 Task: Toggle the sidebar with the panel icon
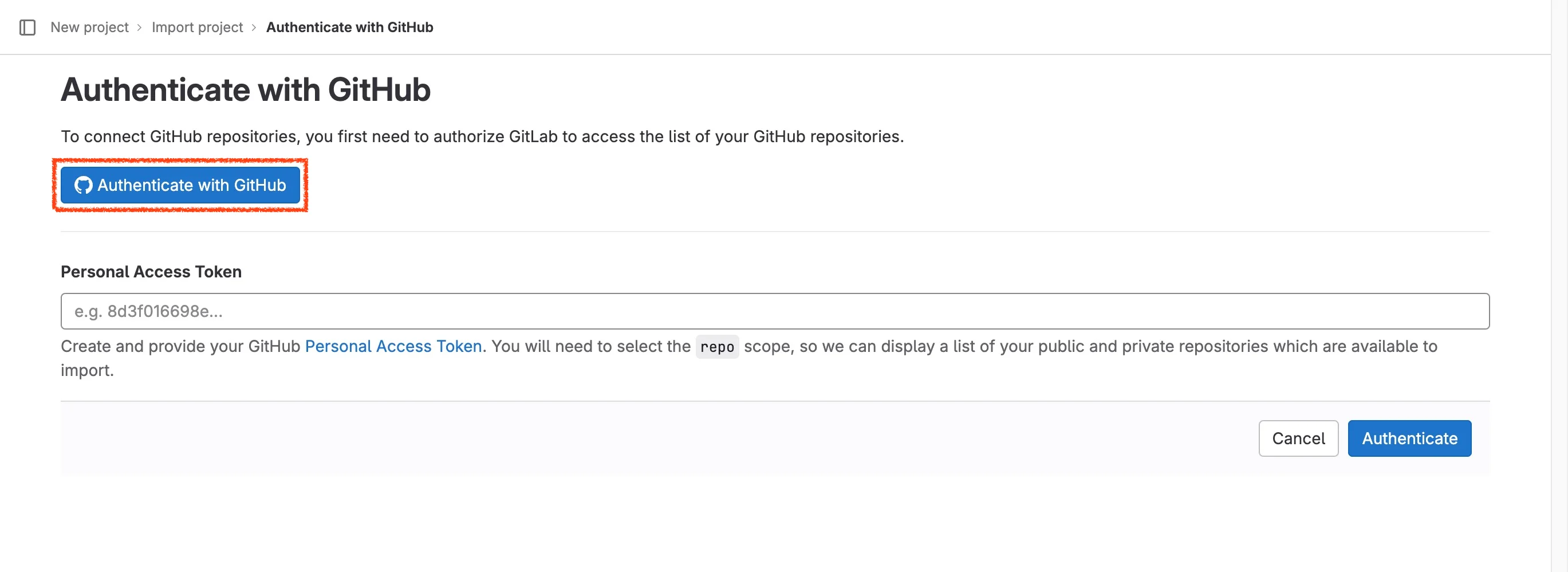point(27,28)
